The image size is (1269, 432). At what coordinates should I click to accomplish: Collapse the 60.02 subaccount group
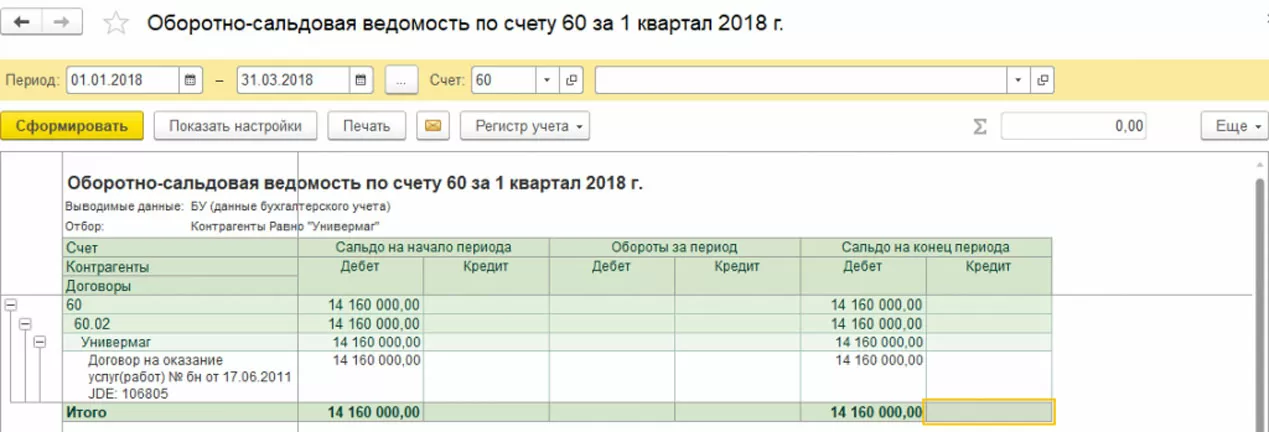click(x=25, y=324)
